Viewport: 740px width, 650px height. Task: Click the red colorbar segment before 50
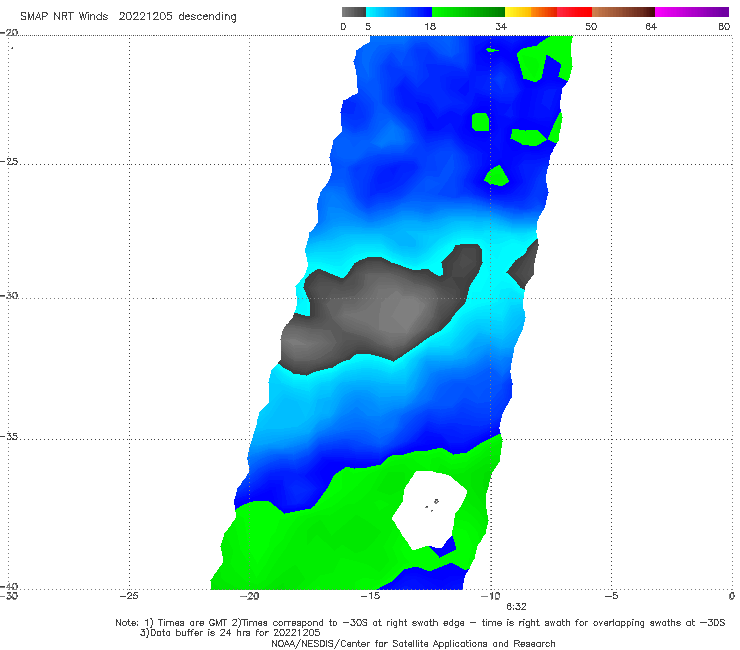pos(574,12)
